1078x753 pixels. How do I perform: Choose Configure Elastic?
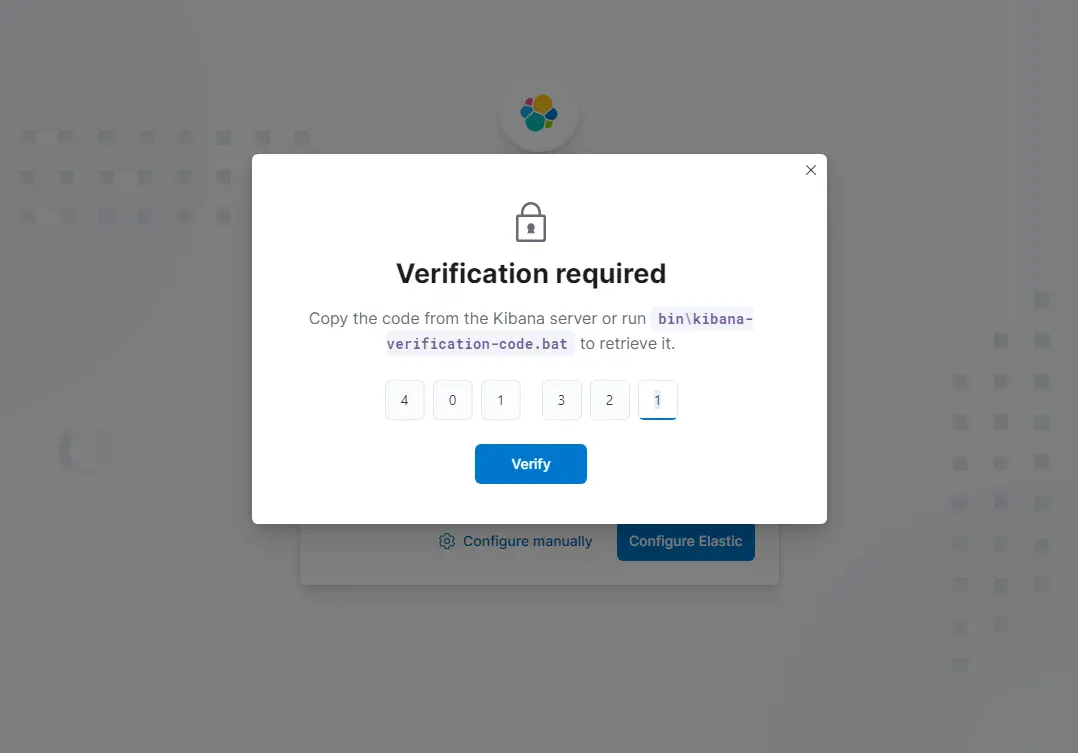[686, 541]
